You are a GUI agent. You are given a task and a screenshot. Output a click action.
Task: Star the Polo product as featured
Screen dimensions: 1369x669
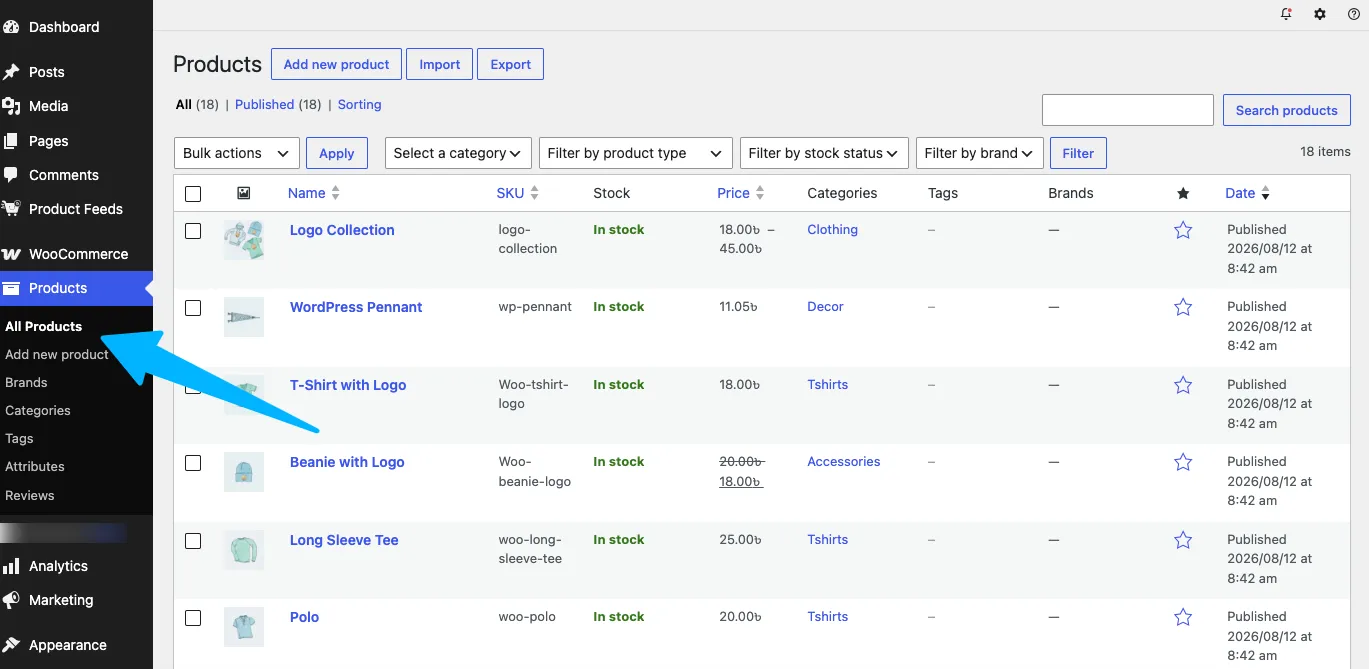(x=1183, y=617)
